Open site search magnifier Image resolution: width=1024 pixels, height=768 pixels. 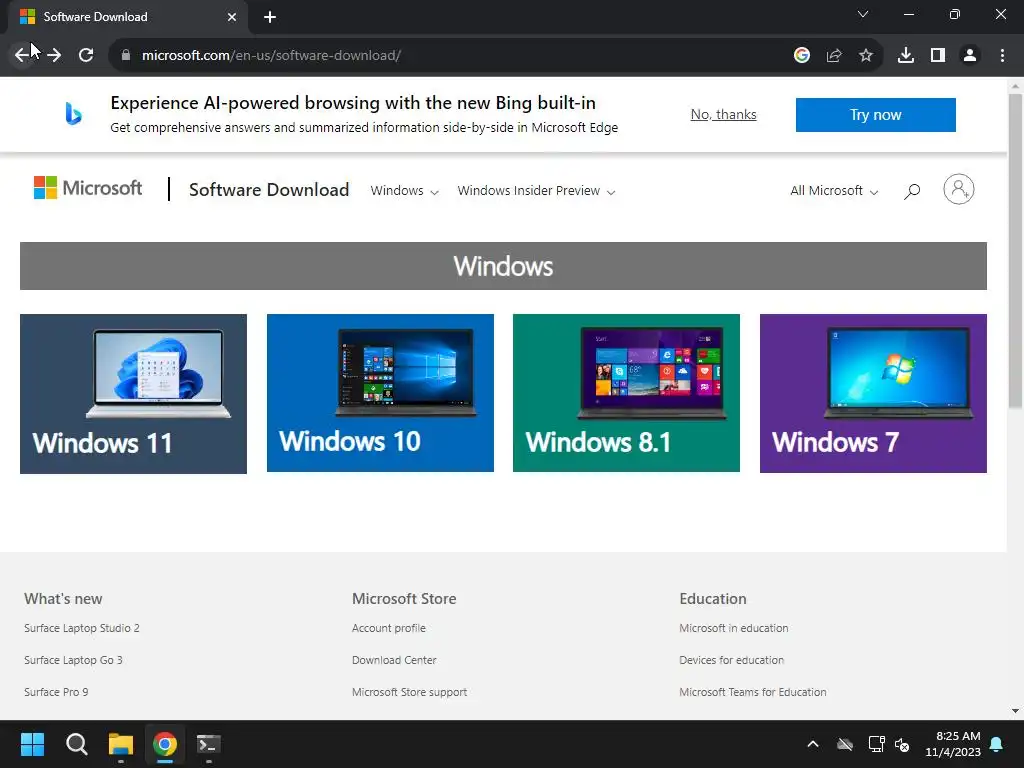(912, 191)
